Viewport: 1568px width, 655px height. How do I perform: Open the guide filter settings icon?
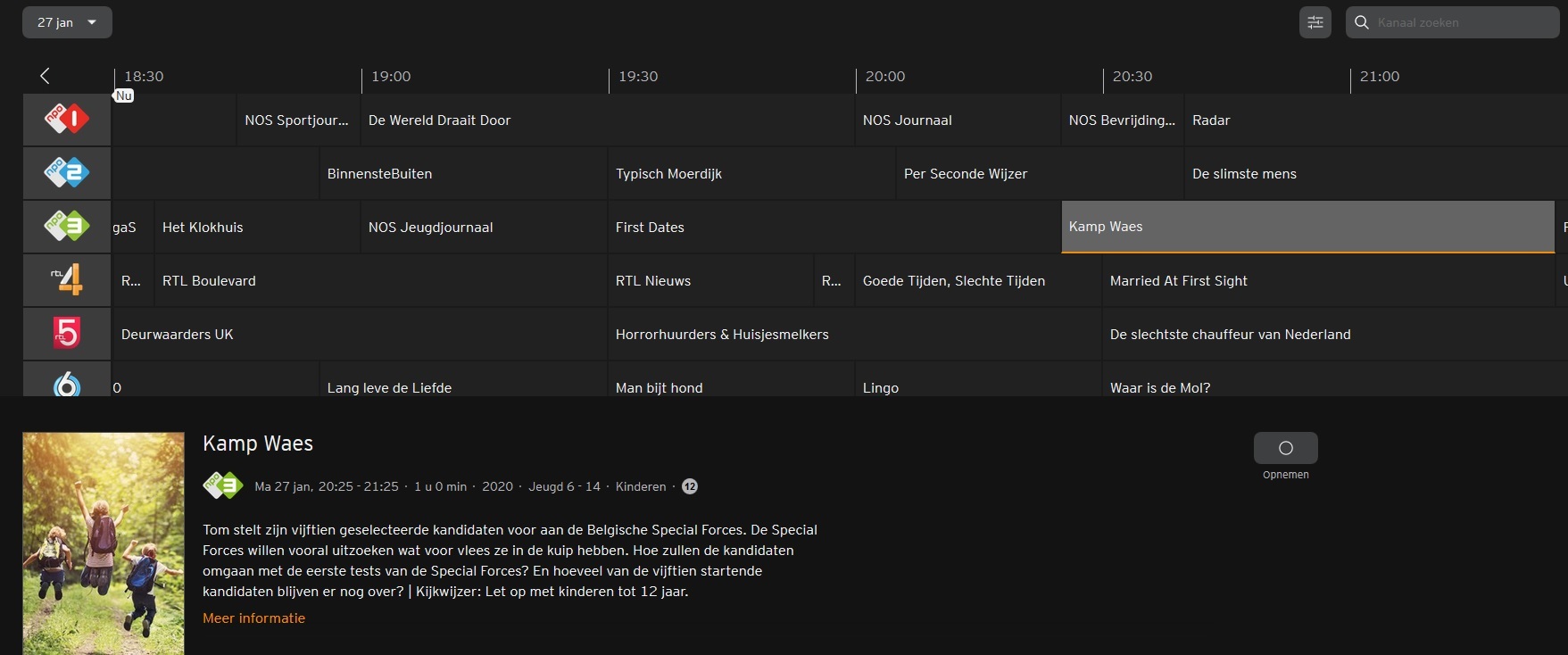(1315, 22)
